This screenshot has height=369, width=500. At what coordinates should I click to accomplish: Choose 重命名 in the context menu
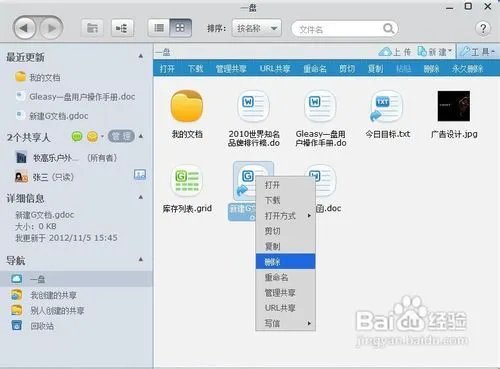285,277
